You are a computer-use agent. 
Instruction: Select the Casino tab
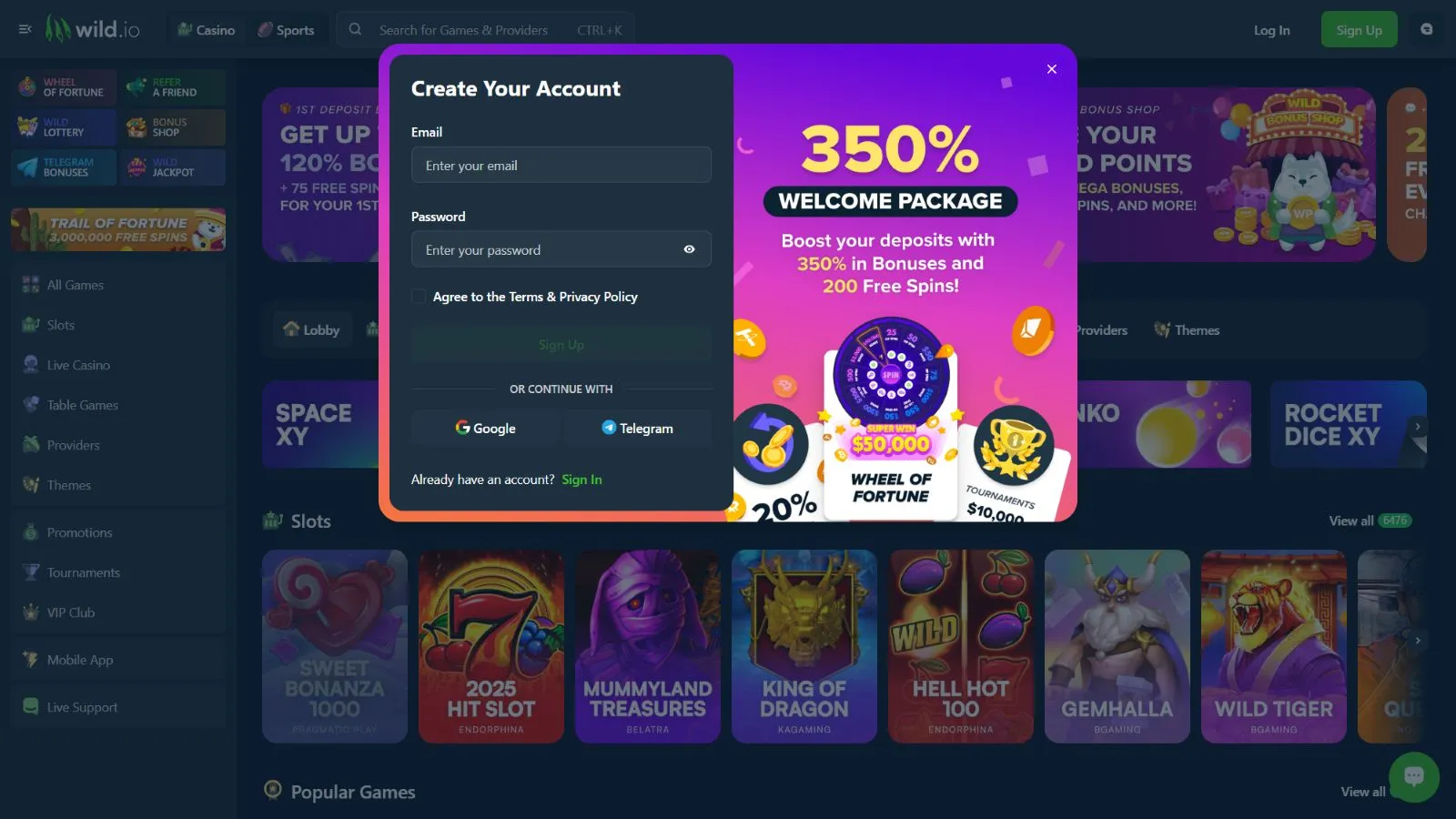point(207,30)
